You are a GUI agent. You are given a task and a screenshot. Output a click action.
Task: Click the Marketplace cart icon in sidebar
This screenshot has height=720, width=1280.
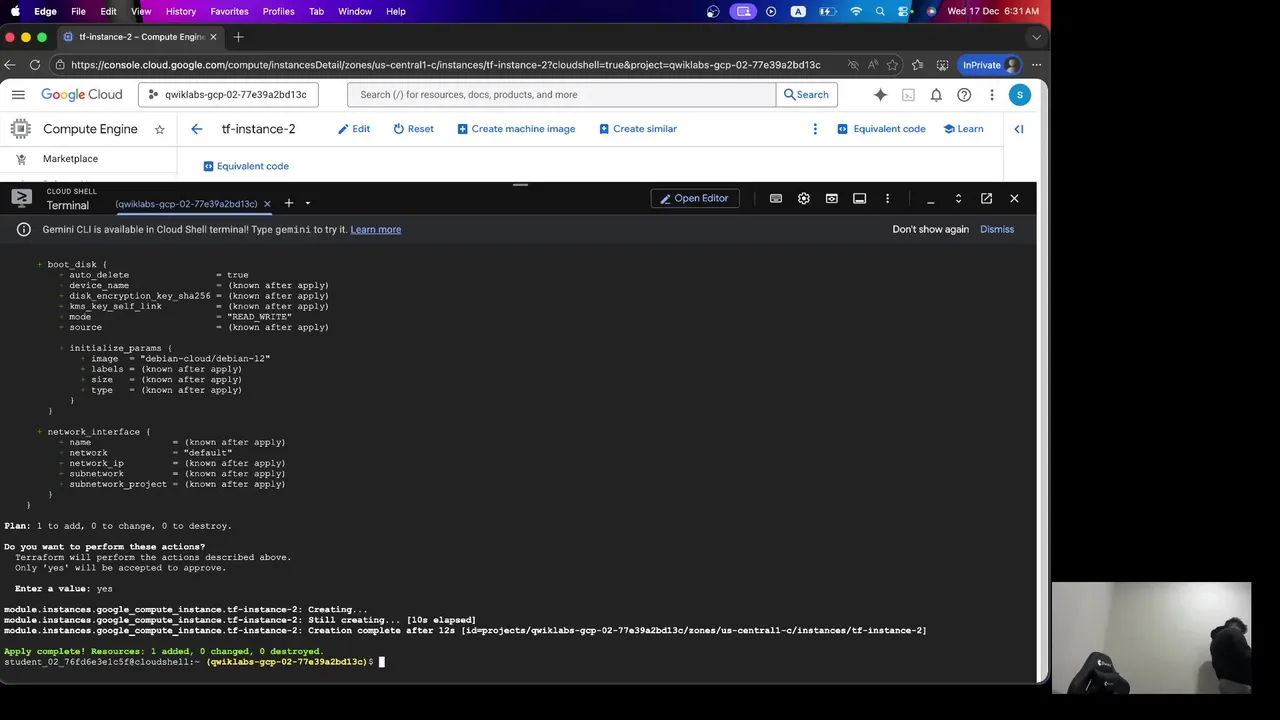point(21,159)
